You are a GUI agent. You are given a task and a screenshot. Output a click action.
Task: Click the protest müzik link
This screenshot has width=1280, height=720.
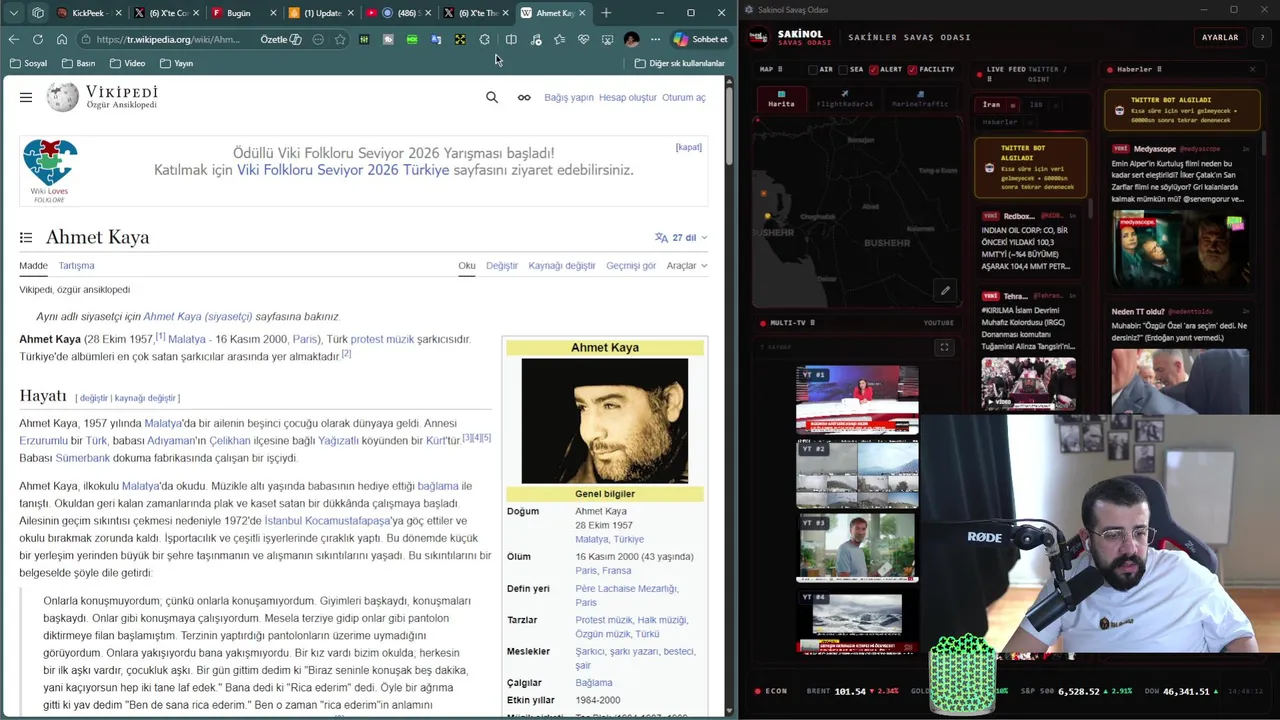[x=382, y=339]
